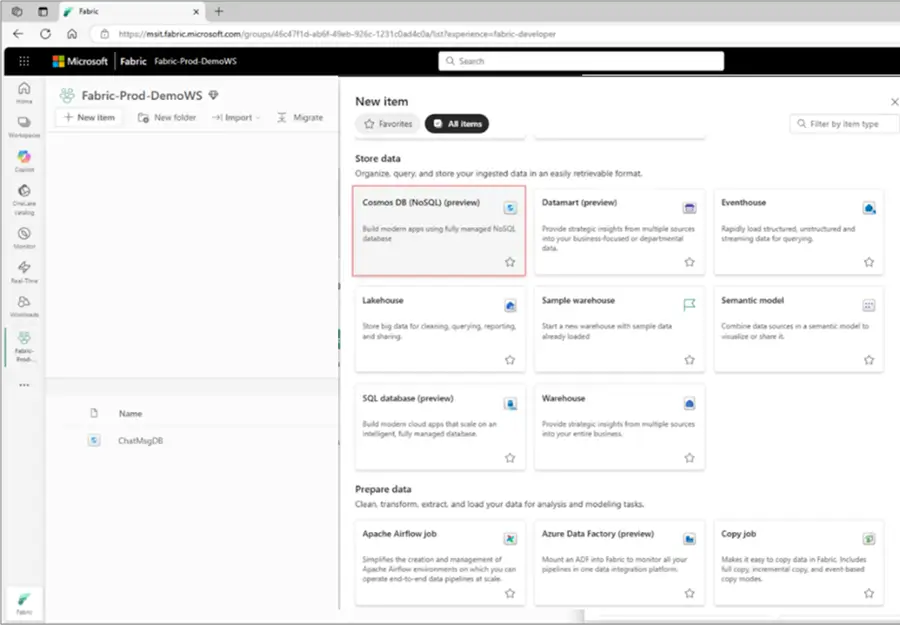Expand the Import dropdown

tap(236, 117)
